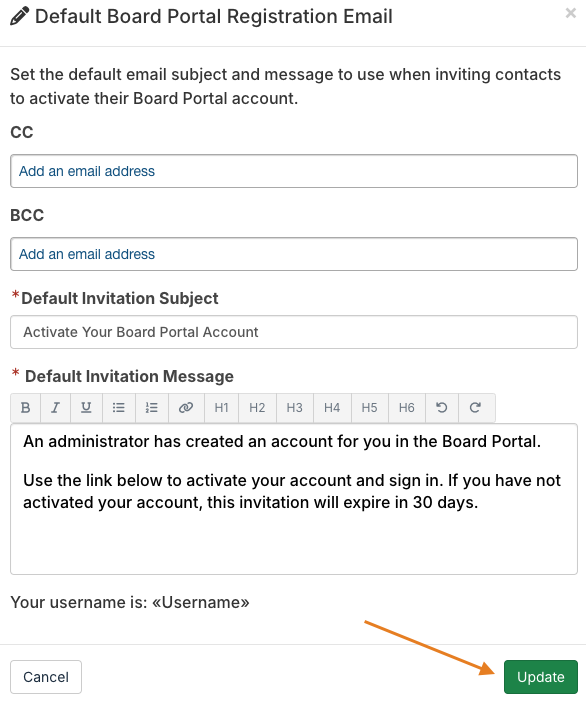Insert a bulleted list
Image resolution: width=586 pixels, height=701 pixels.
pos(119,408)
